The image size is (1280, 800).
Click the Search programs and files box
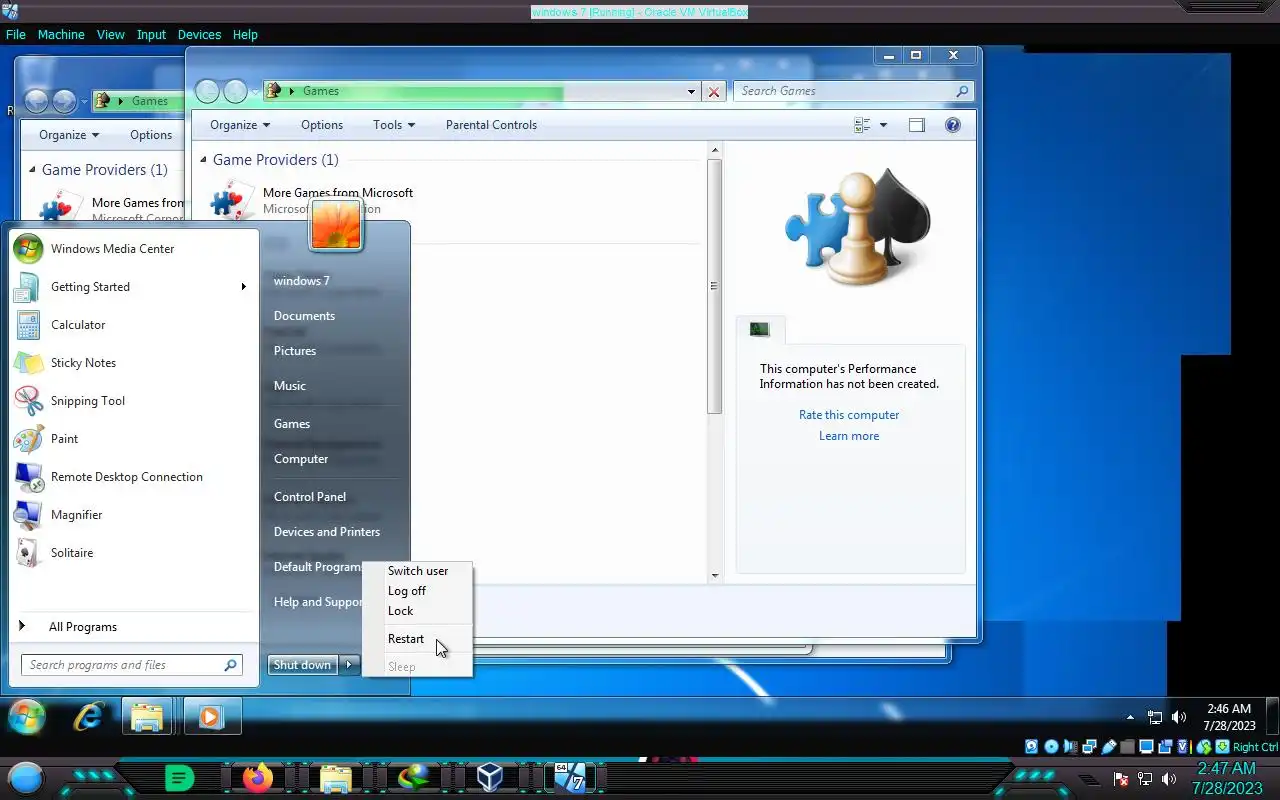pos(131,665)
